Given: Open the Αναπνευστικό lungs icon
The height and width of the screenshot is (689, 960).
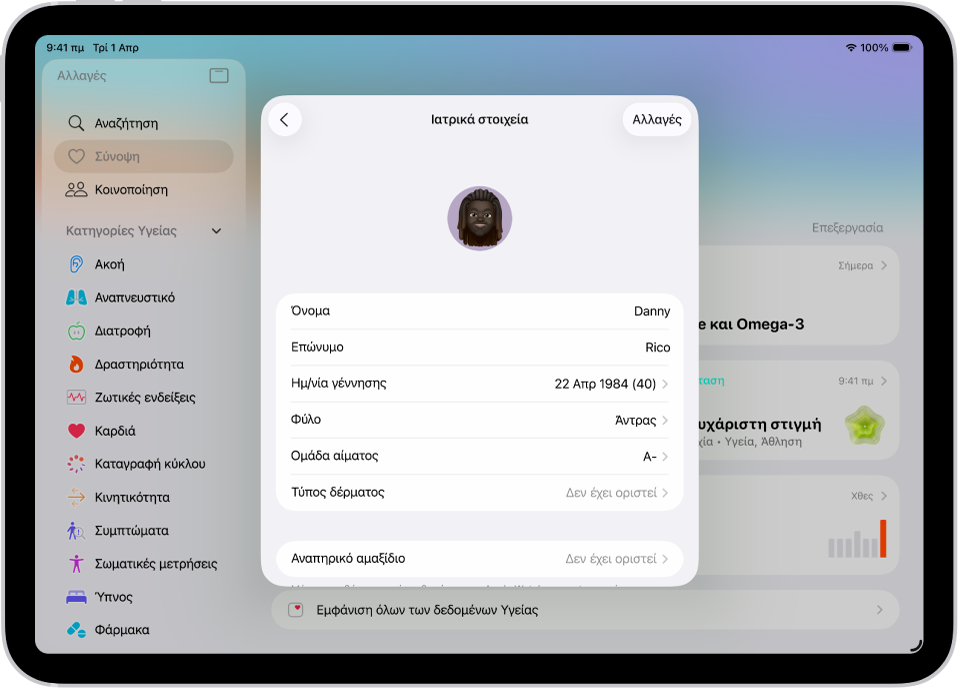Looking at the screenshot, I should click(x=76, y=298).
